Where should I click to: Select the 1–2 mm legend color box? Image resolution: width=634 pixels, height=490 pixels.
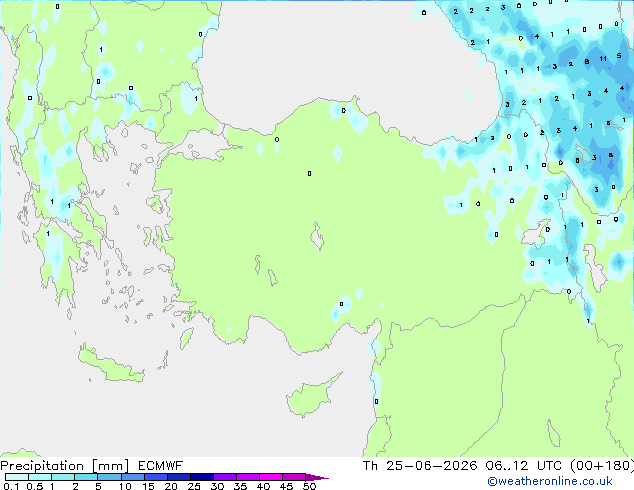pyautogui.click(x=63, y=477)
